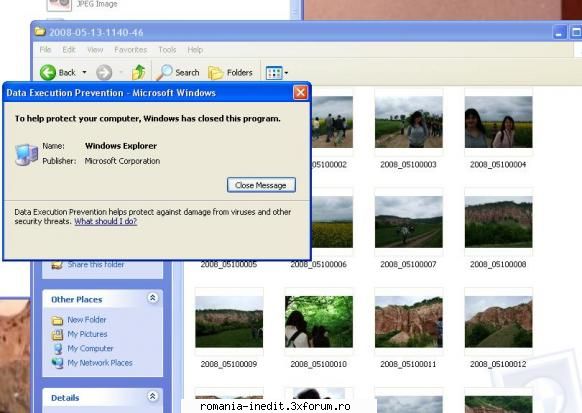Click the Search magnifier toolbar button
Screen dimensions: 582x413
point(178,72)
